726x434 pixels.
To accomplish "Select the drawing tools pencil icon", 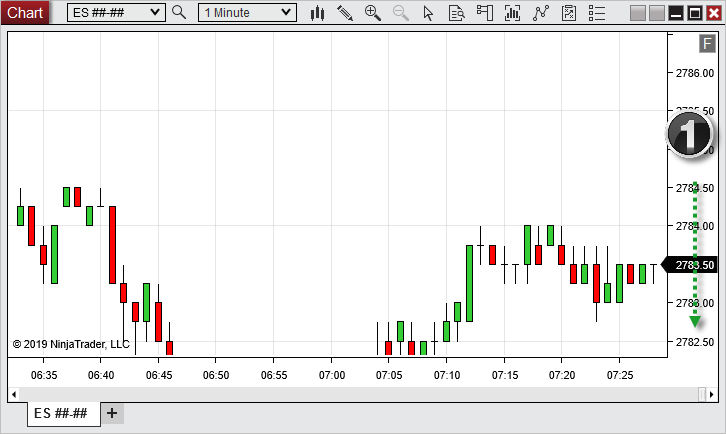I will pyautogui.click(x=345, y=13).
